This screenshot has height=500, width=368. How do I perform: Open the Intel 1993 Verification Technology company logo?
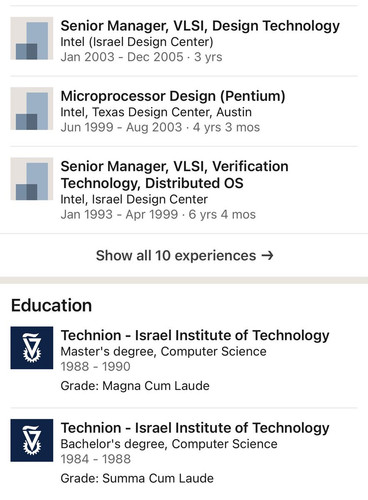pyautogui.click(x=32, y=179)
